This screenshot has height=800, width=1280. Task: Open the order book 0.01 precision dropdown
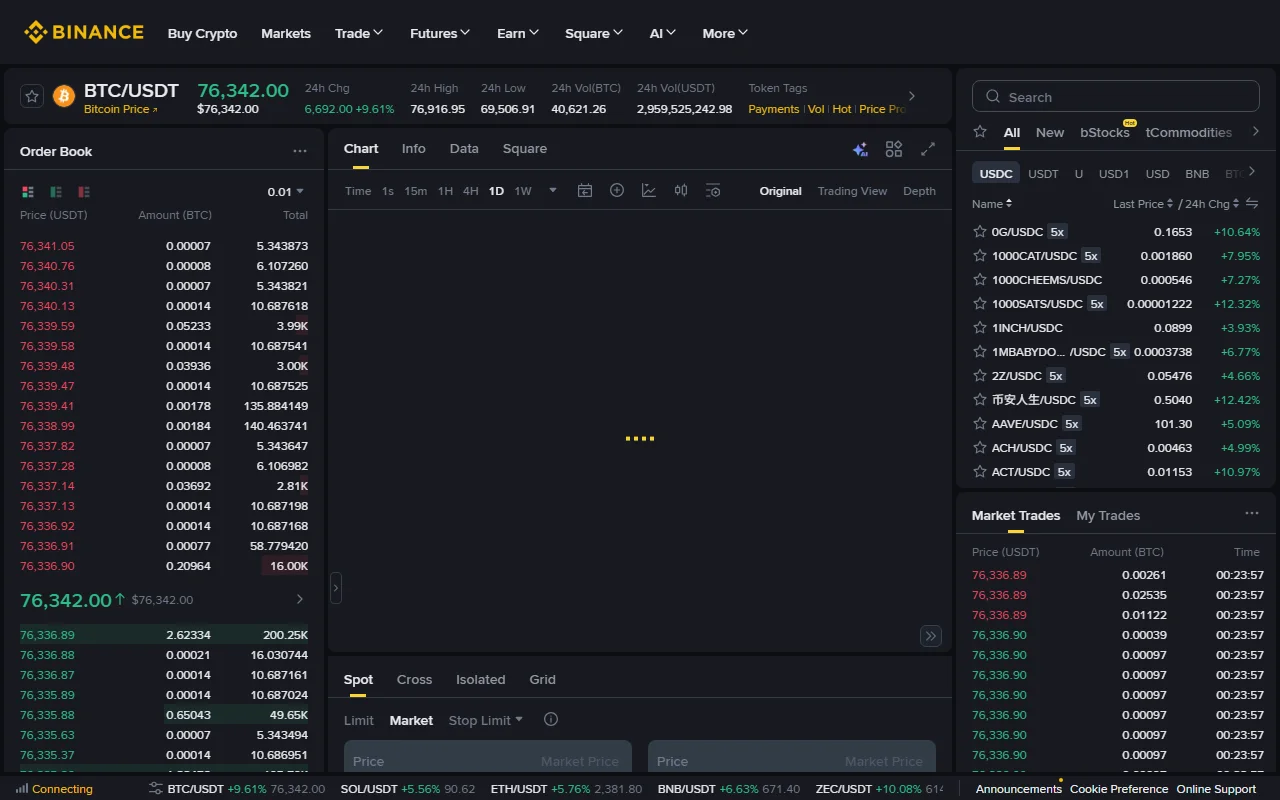point(286,191)
